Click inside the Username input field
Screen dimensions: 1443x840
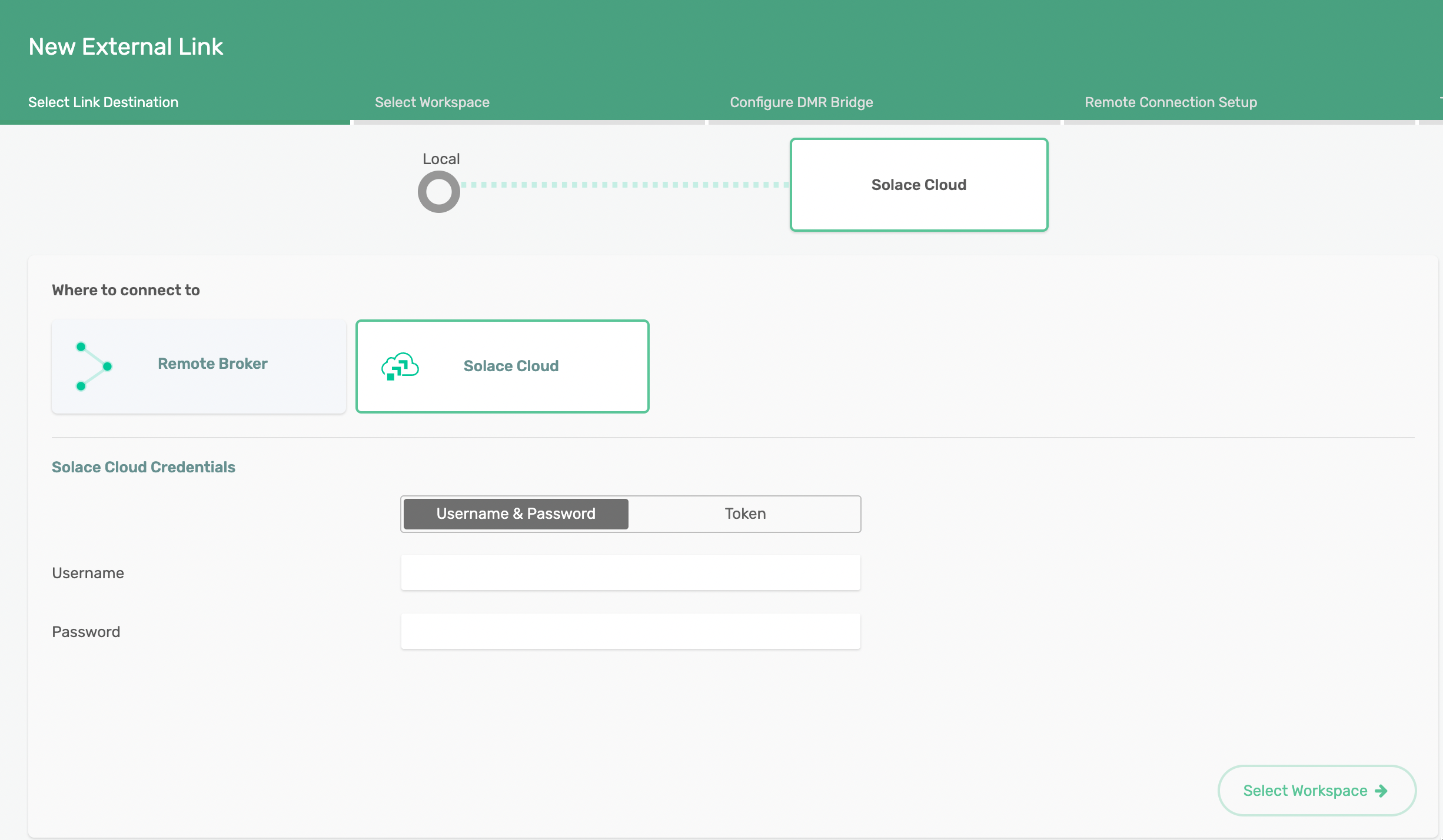[630, 572]
